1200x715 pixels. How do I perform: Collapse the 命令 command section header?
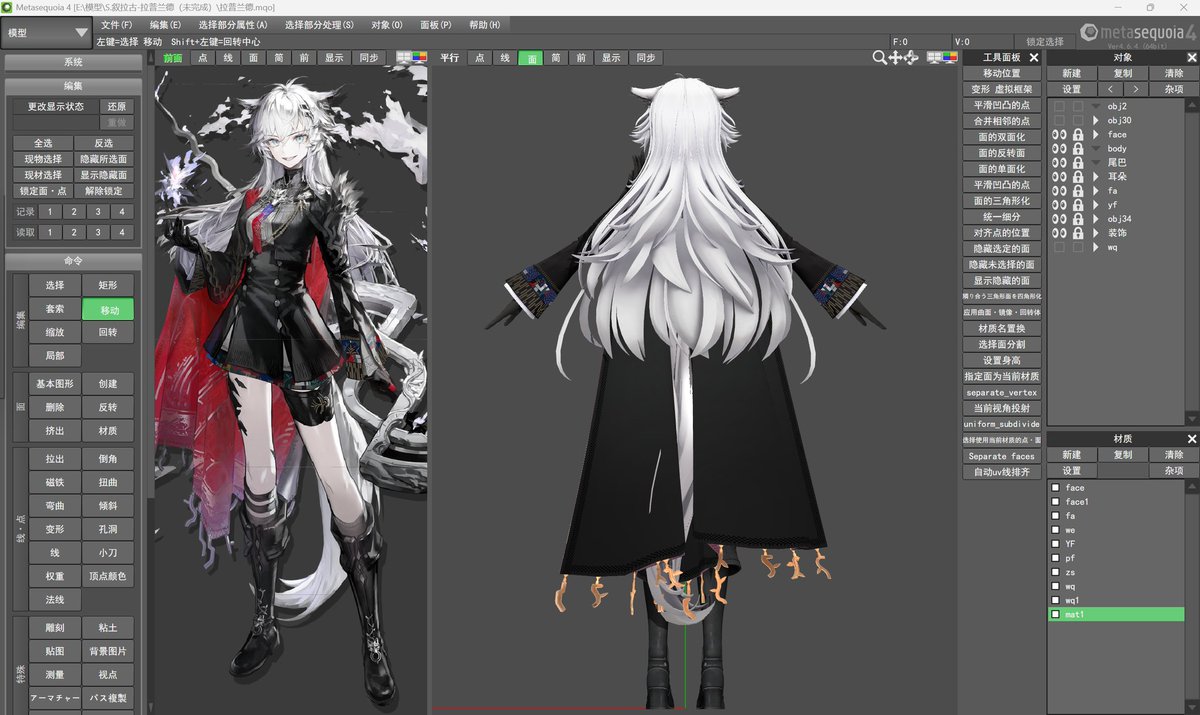(73, 261)
